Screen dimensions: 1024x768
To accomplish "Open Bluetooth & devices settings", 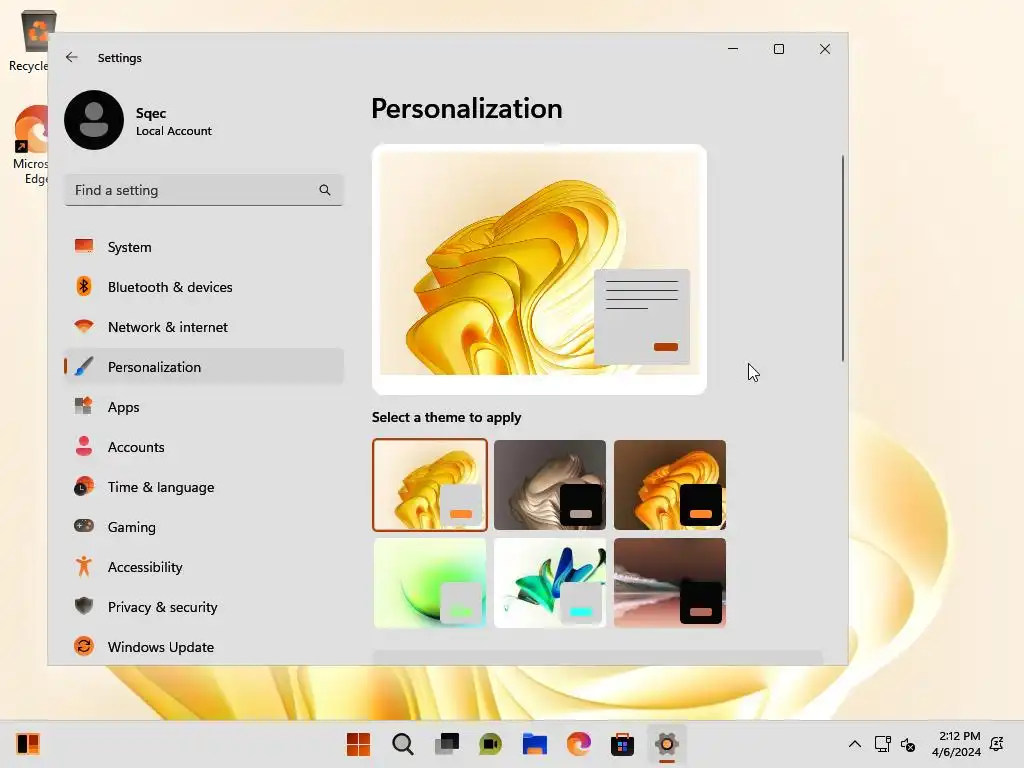I will point(204,287).
